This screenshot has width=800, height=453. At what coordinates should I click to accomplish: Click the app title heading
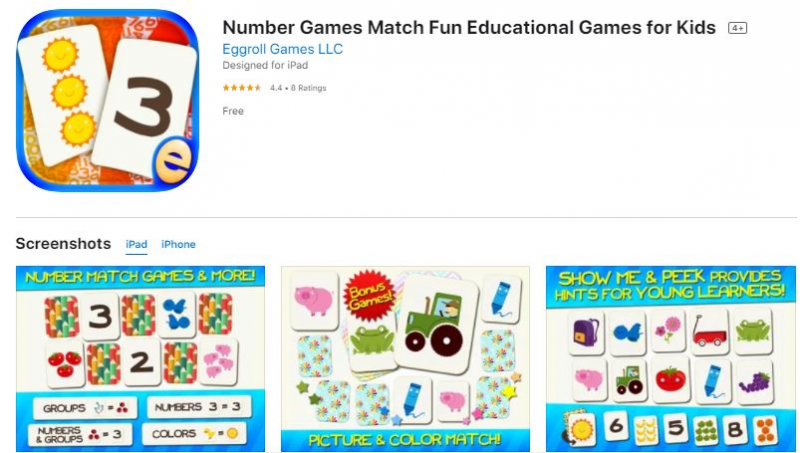pos(469,27)
